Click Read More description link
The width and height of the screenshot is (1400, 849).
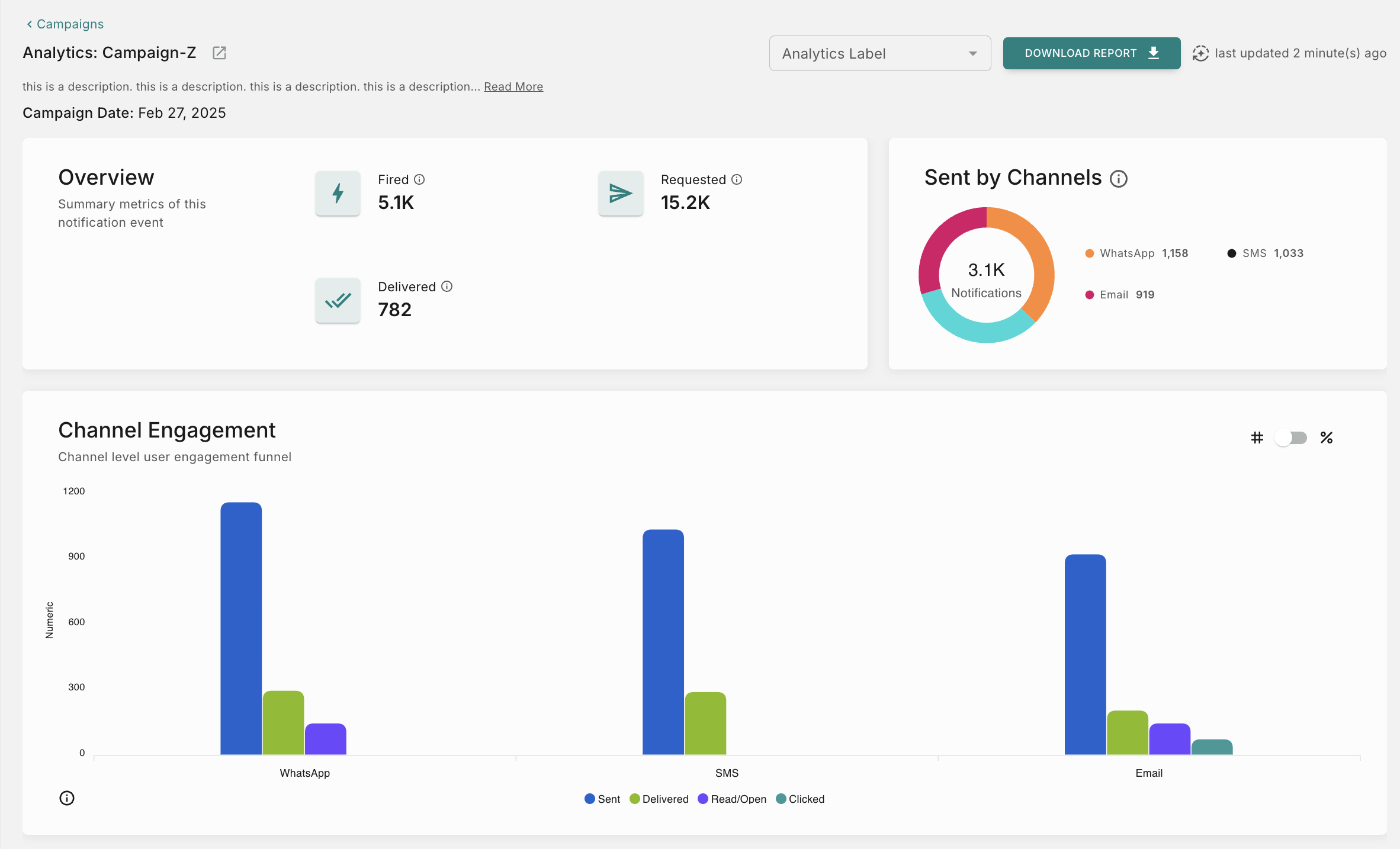(x=513, y=87)
